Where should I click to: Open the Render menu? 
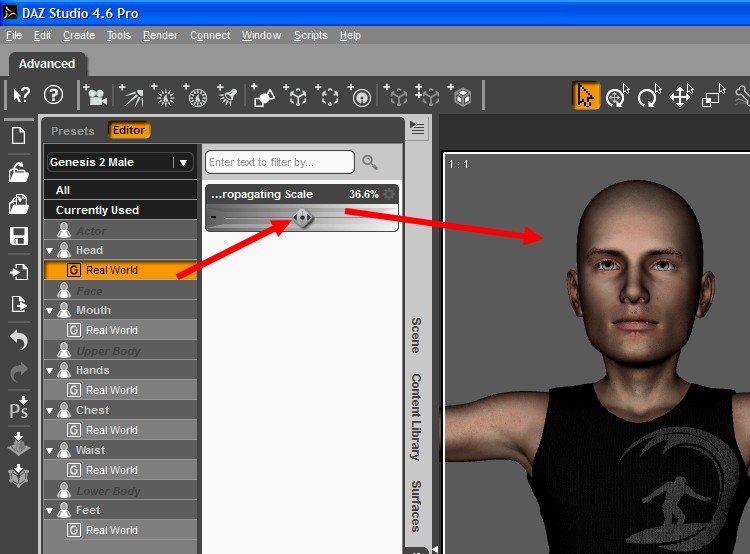click(x=160, y=35)
